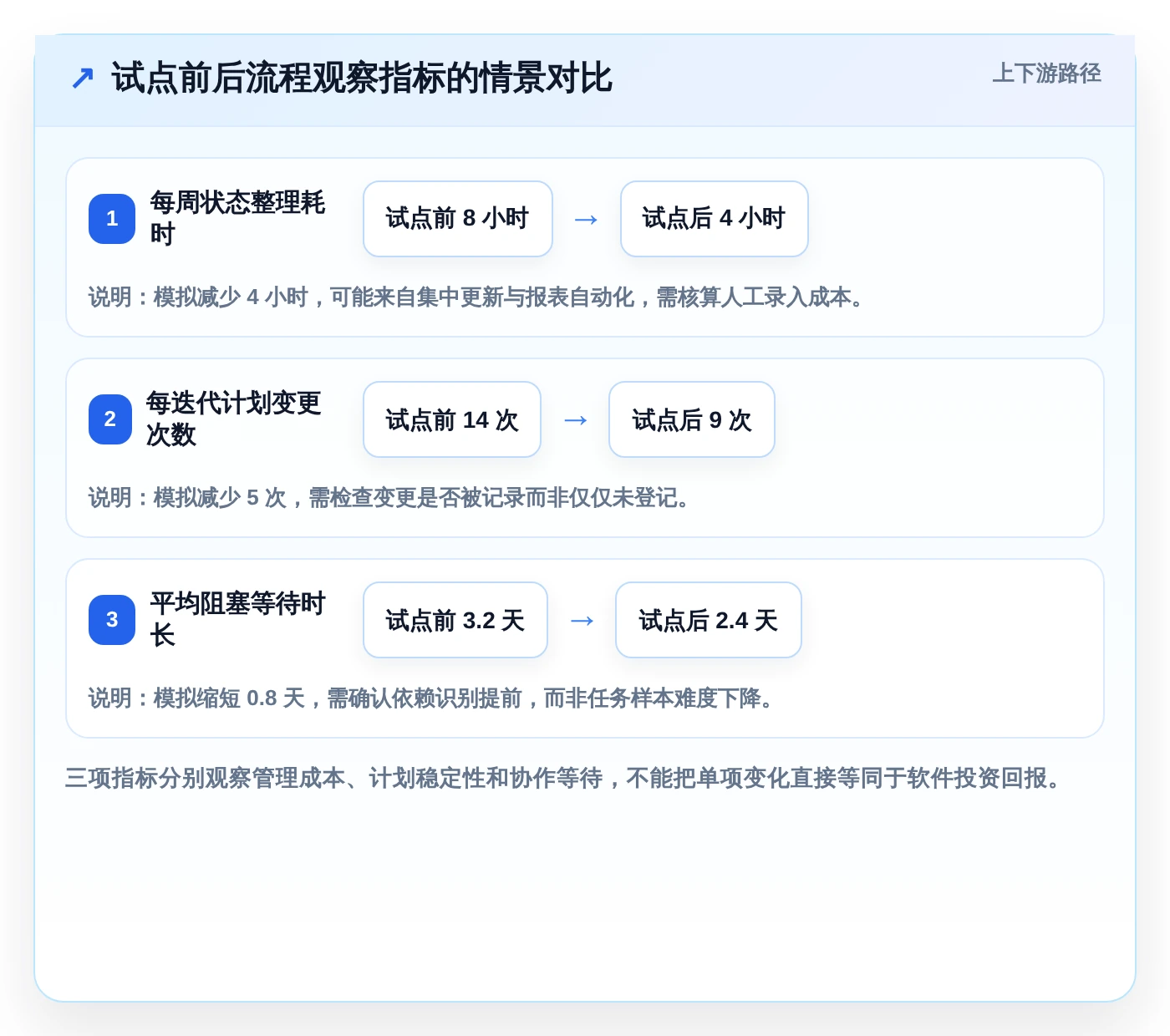Click the number 2 badge
The height and width of the screenshot is (1036, 1170).
tap(112, 419)
